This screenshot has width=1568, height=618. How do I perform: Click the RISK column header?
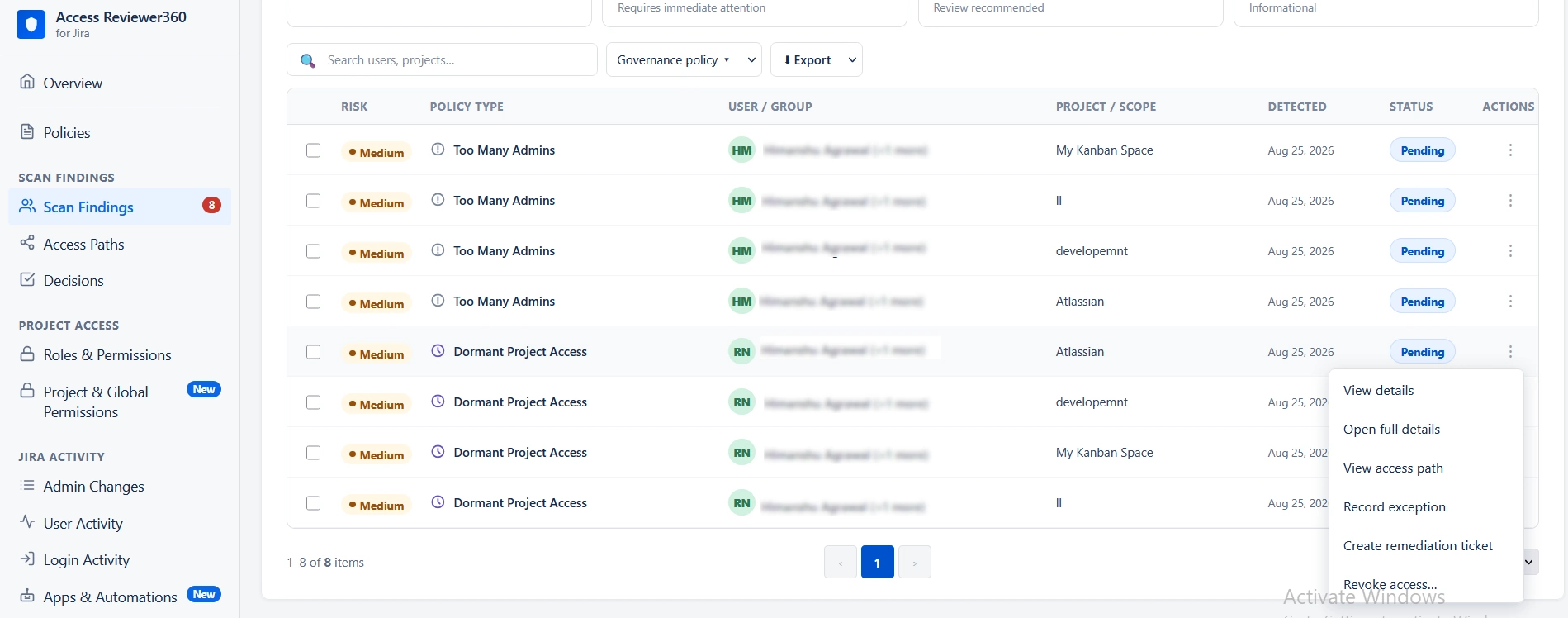point(354,107)
